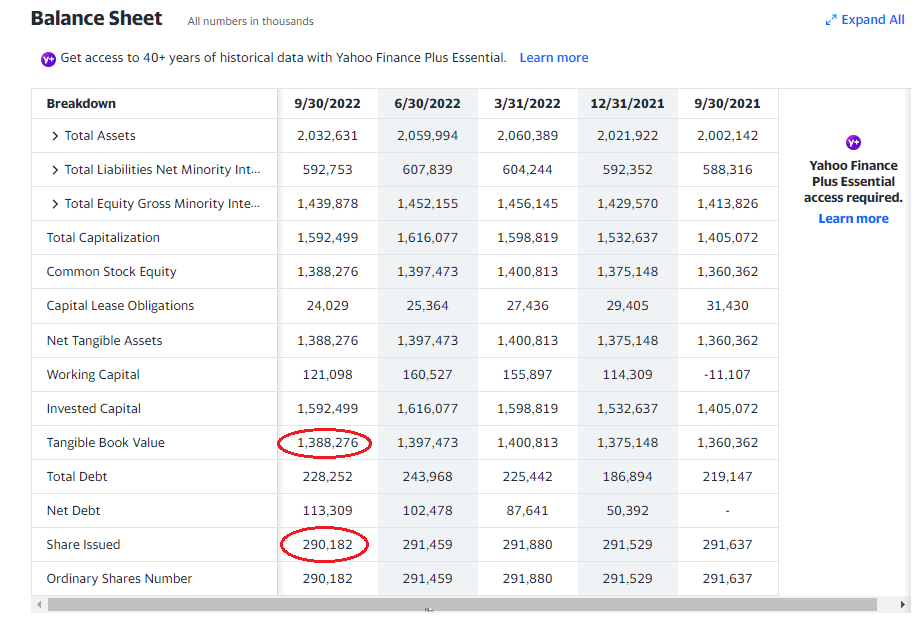Click the 12/31/2021 column header

pyautogui.click(x=627, y=104)
